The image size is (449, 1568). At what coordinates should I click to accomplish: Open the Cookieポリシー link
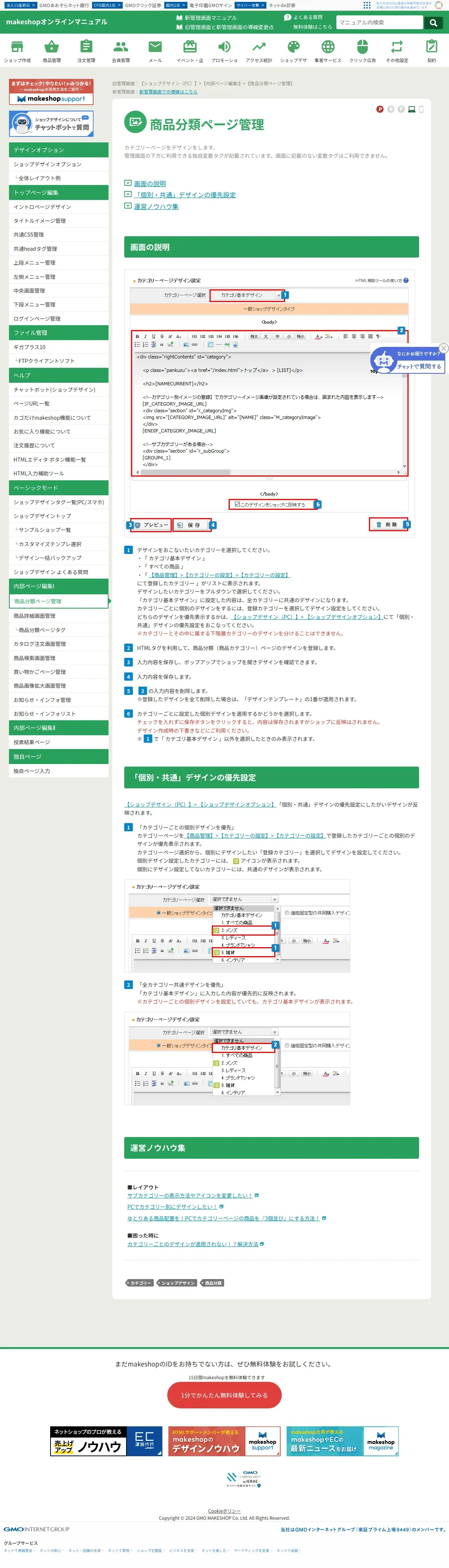[224, 1511]
